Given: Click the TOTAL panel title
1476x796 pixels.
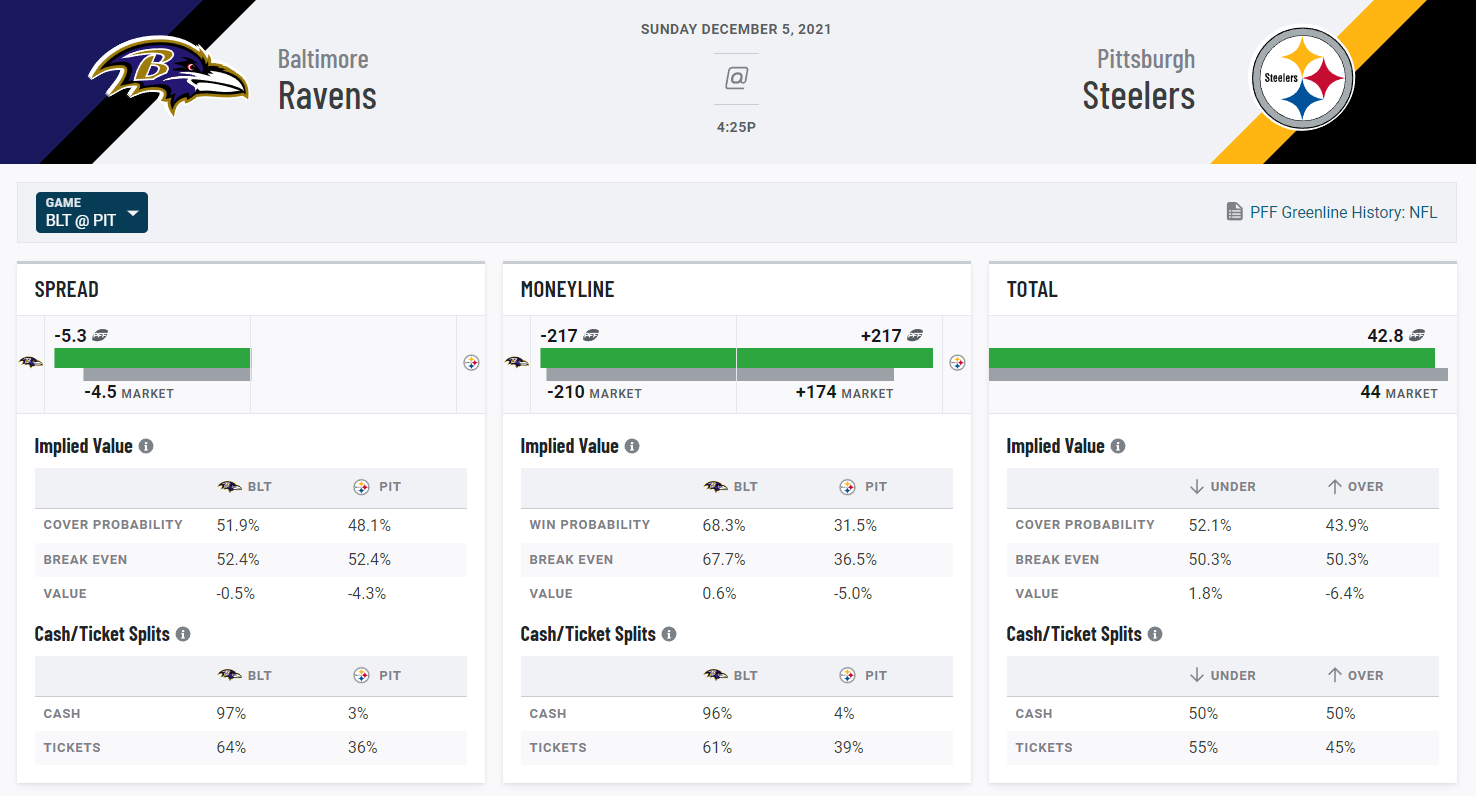Looking at the screenshot, I should pos(1032,289).
